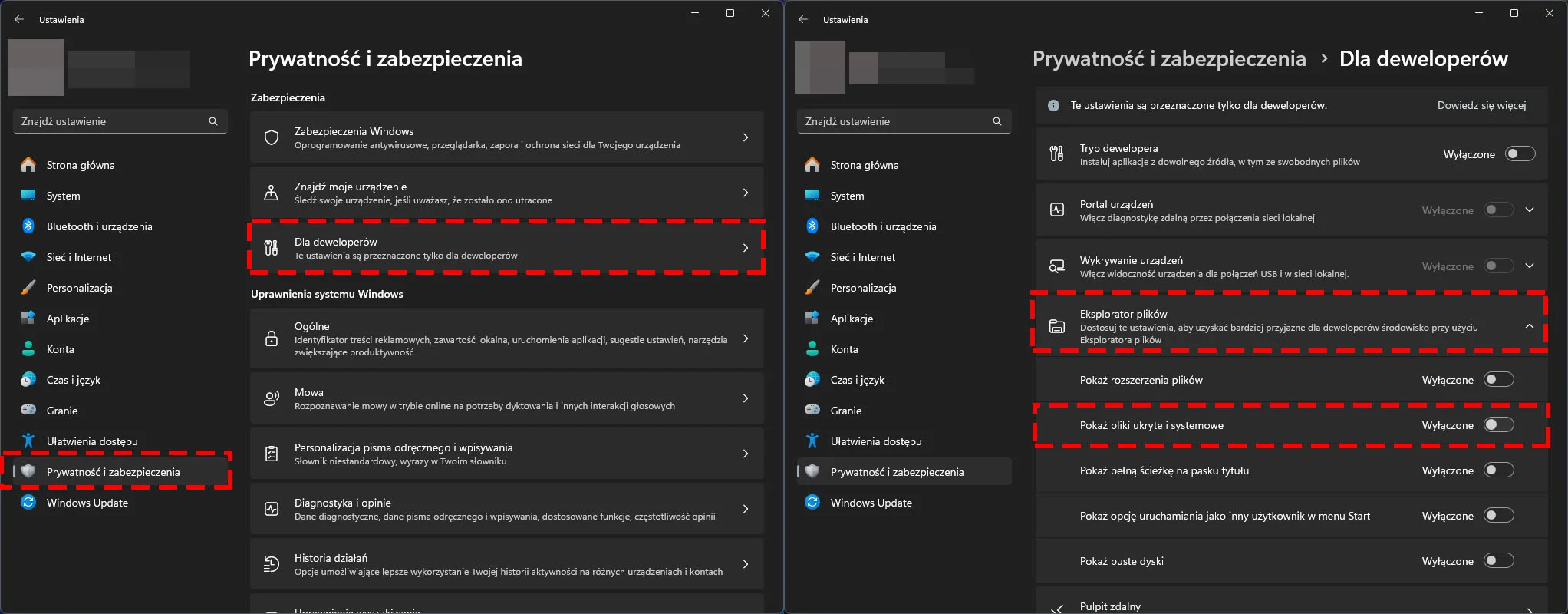Click search magnifier in right window's Znajdź ustawienie box
Screen dimensions: 1568x614
pos(997,121)
